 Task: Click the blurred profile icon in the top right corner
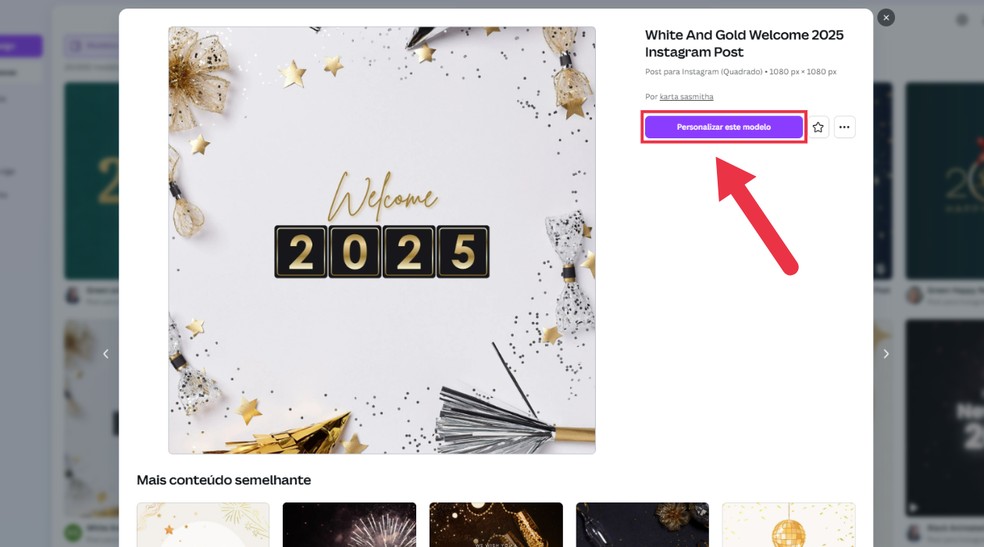[961, 19]
